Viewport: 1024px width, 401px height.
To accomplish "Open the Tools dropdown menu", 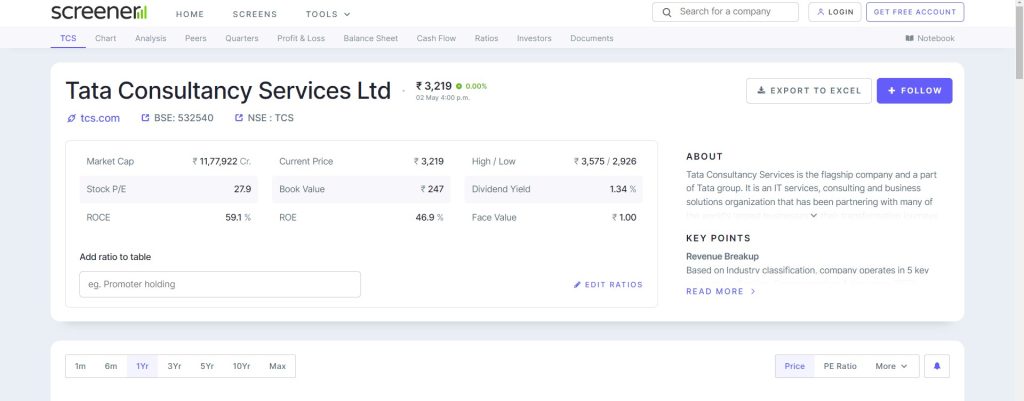I will (328, 14).
